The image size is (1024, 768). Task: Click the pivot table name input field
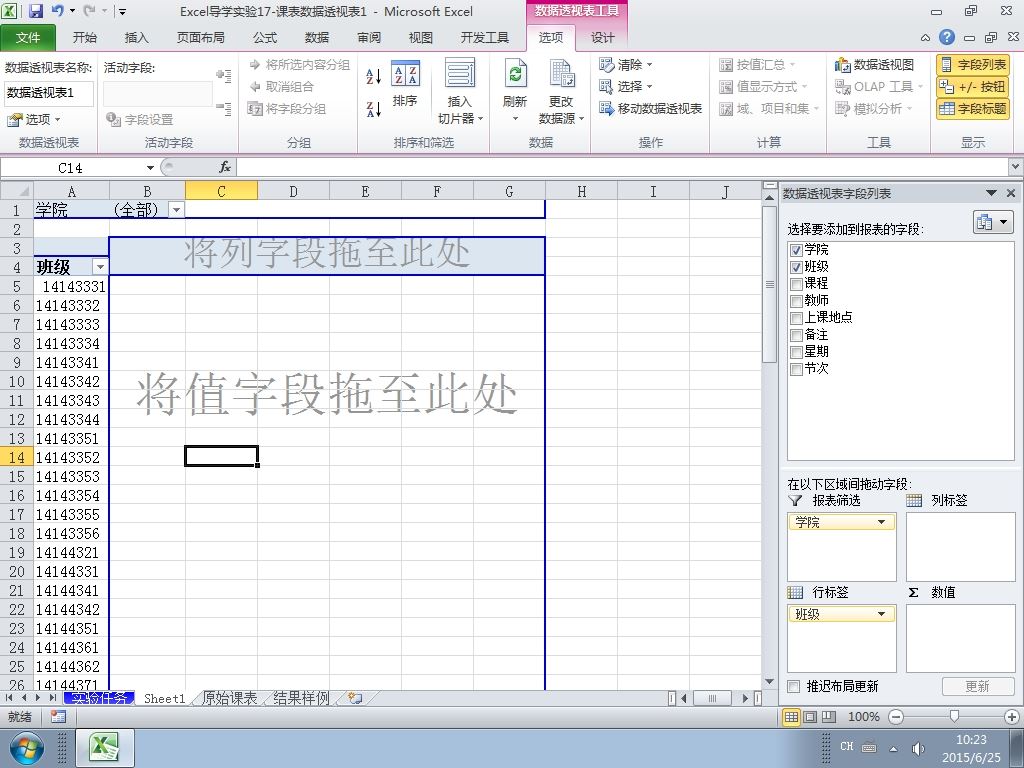(x=48, y=93)
